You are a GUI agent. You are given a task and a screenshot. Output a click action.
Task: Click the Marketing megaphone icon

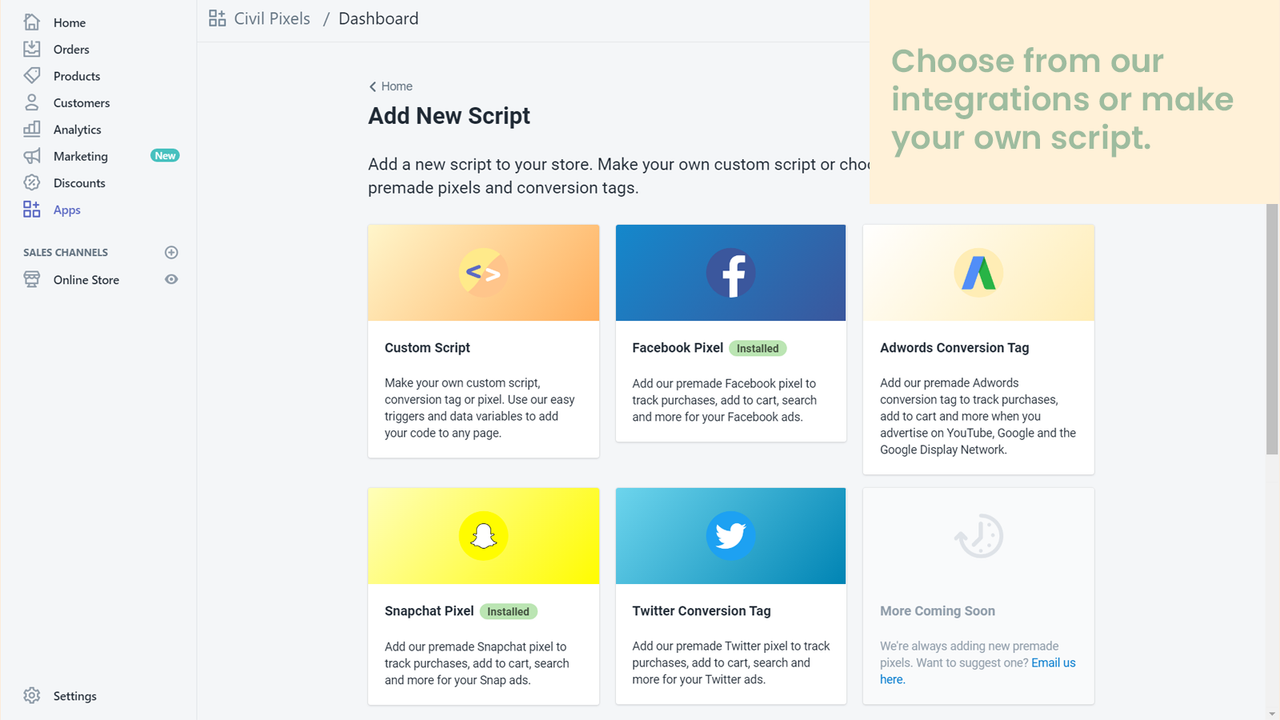(32, 156)
